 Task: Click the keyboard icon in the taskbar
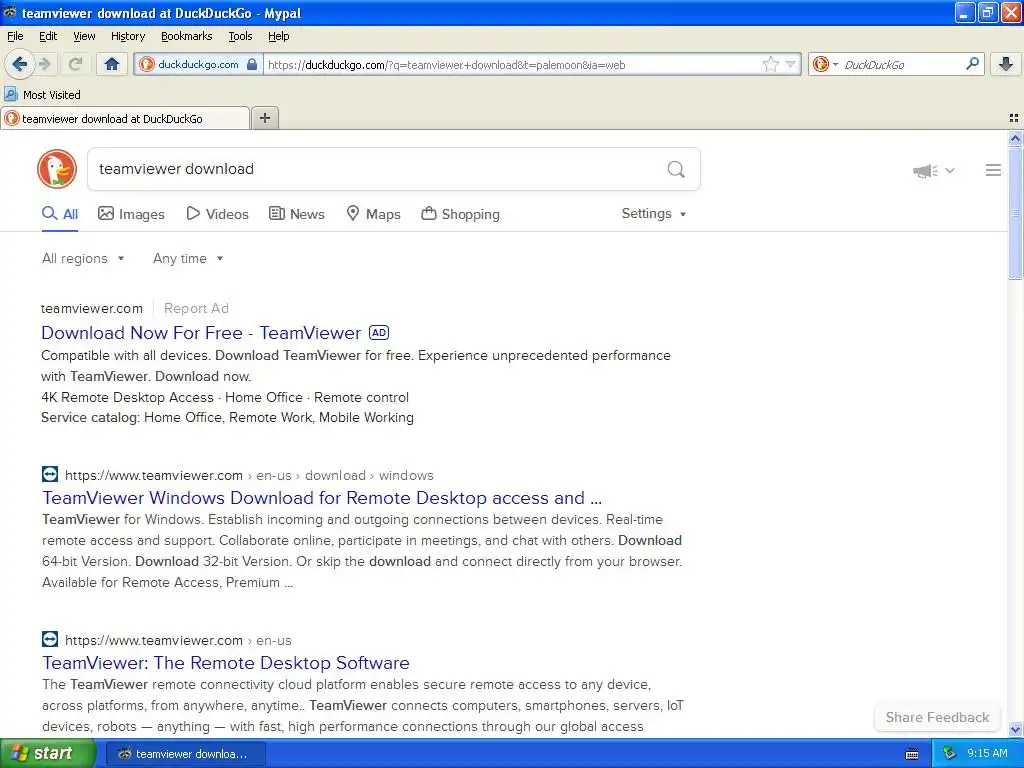tap(912, 754)
